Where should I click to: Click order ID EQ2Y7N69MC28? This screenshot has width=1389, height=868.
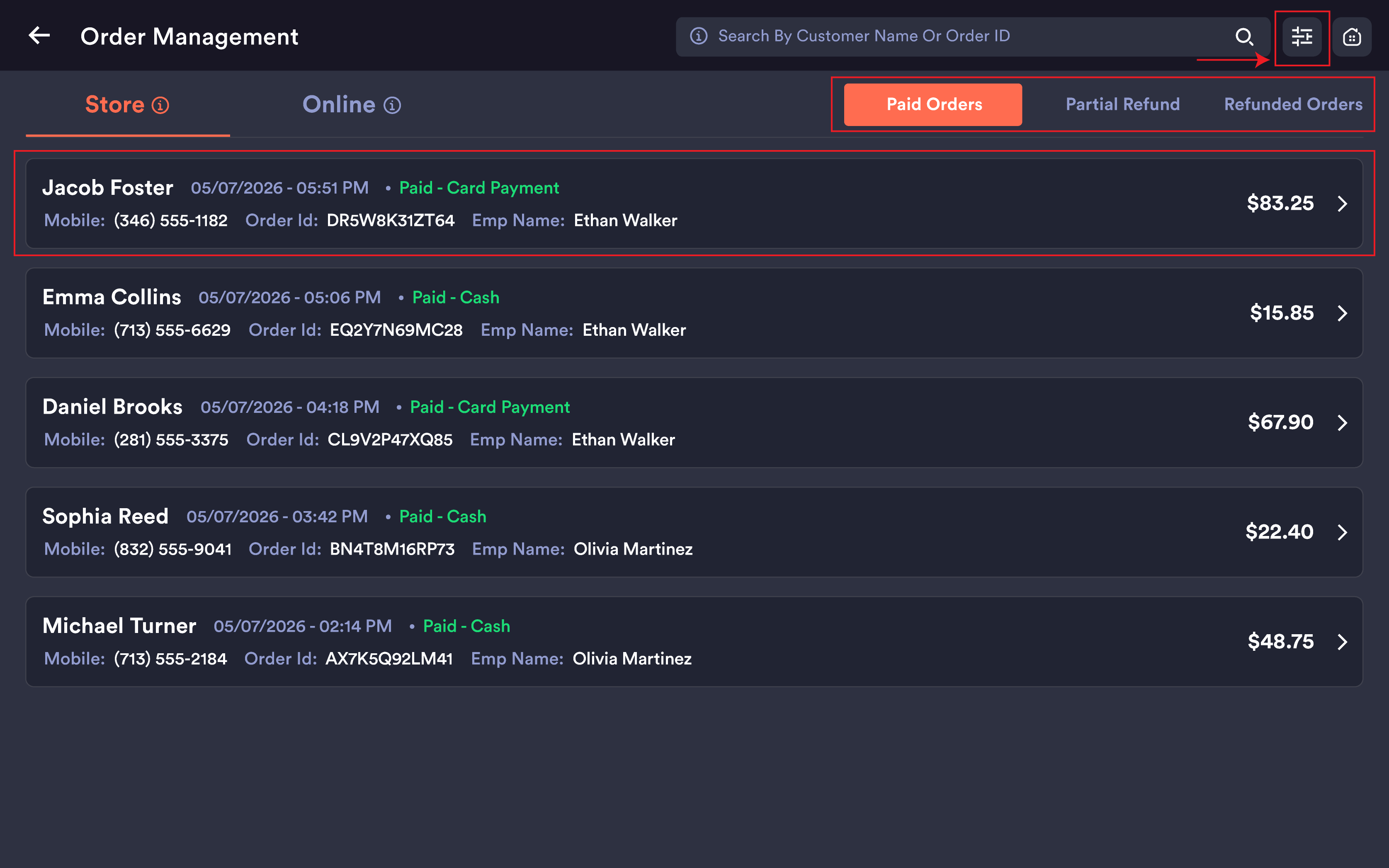396,330
